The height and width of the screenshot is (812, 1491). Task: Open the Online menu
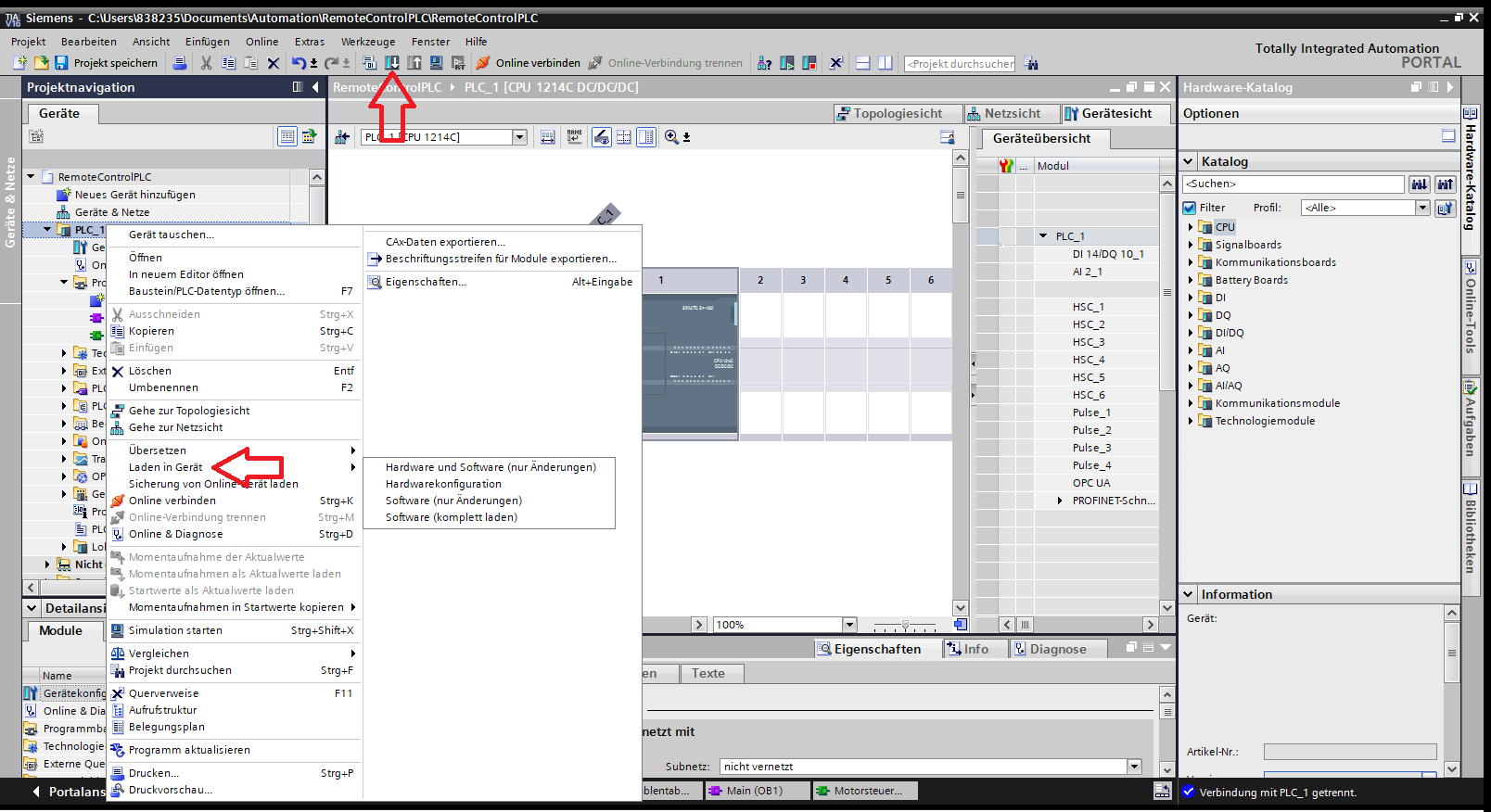point(261,42)
